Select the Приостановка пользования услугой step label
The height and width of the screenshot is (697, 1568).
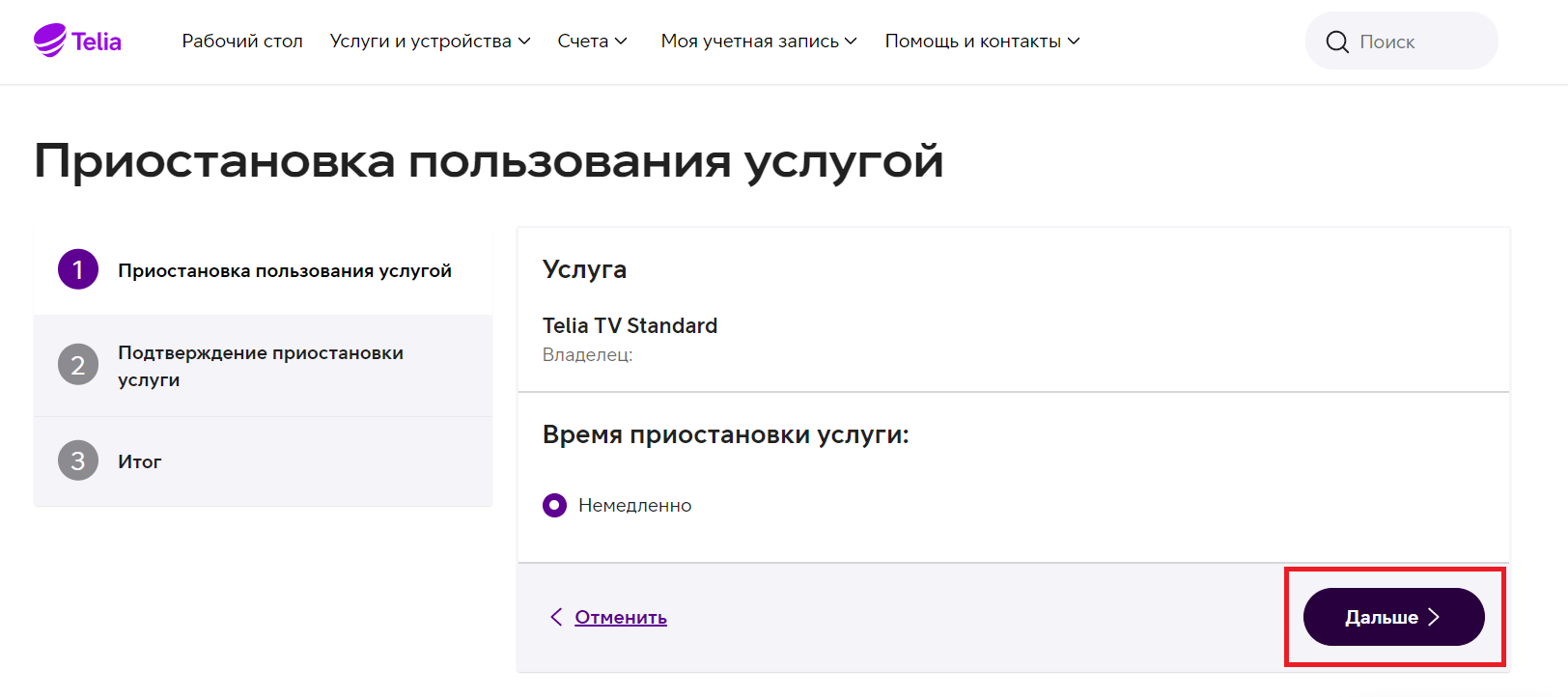[x=285, y=270]
